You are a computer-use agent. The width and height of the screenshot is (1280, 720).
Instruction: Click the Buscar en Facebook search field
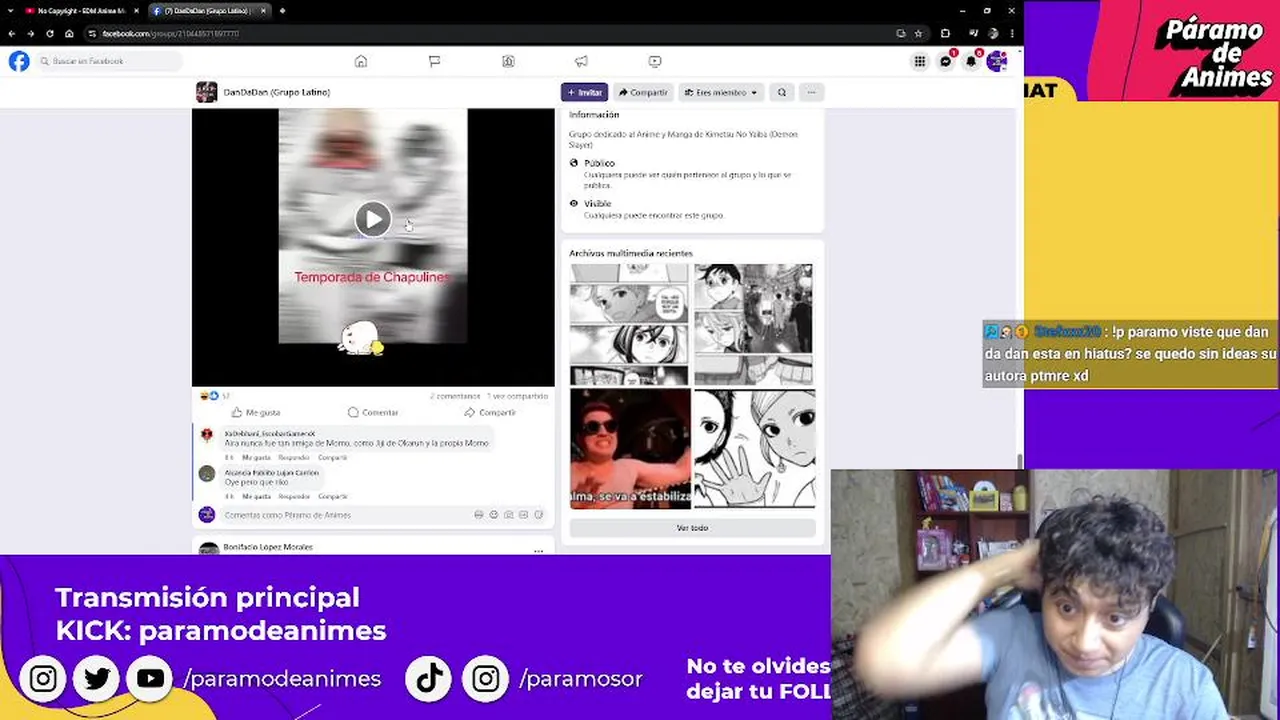click(x=110, y=61)
